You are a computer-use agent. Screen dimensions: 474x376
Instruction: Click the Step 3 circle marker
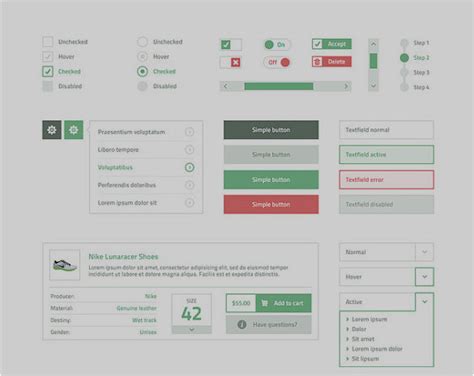[404, 72]
